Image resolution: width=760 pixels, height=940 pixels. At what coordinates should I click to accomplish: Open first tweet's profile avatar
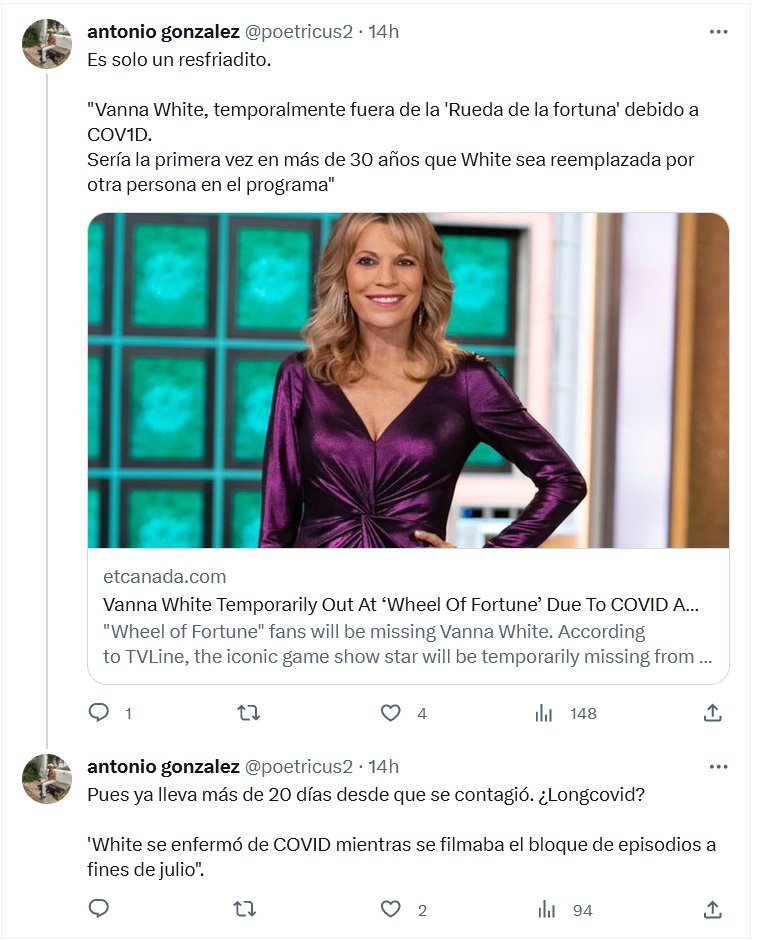(47, 44)
